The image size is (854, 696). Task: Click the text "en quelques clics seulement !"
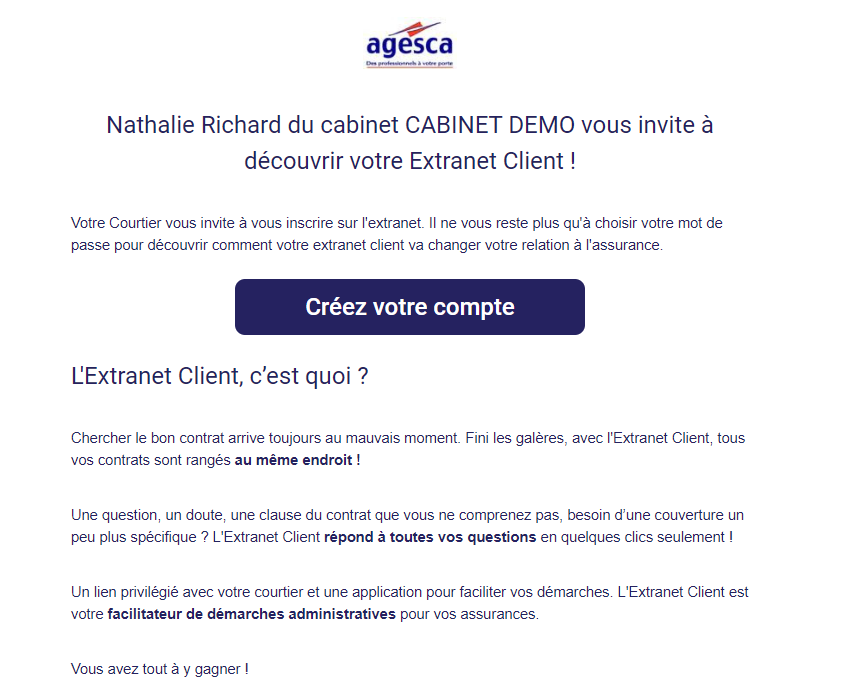pos(637,537)
